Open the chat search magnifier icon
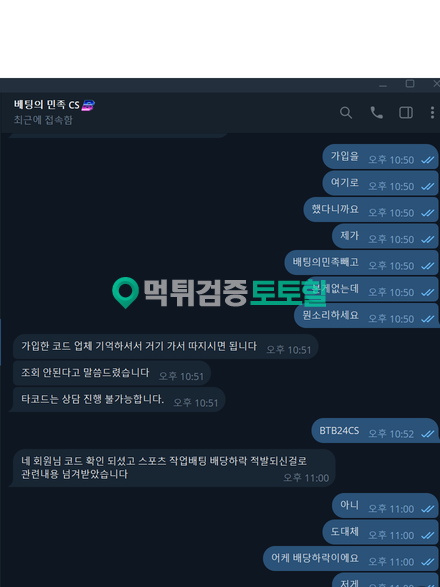440x587 pixels. (346, 112)
